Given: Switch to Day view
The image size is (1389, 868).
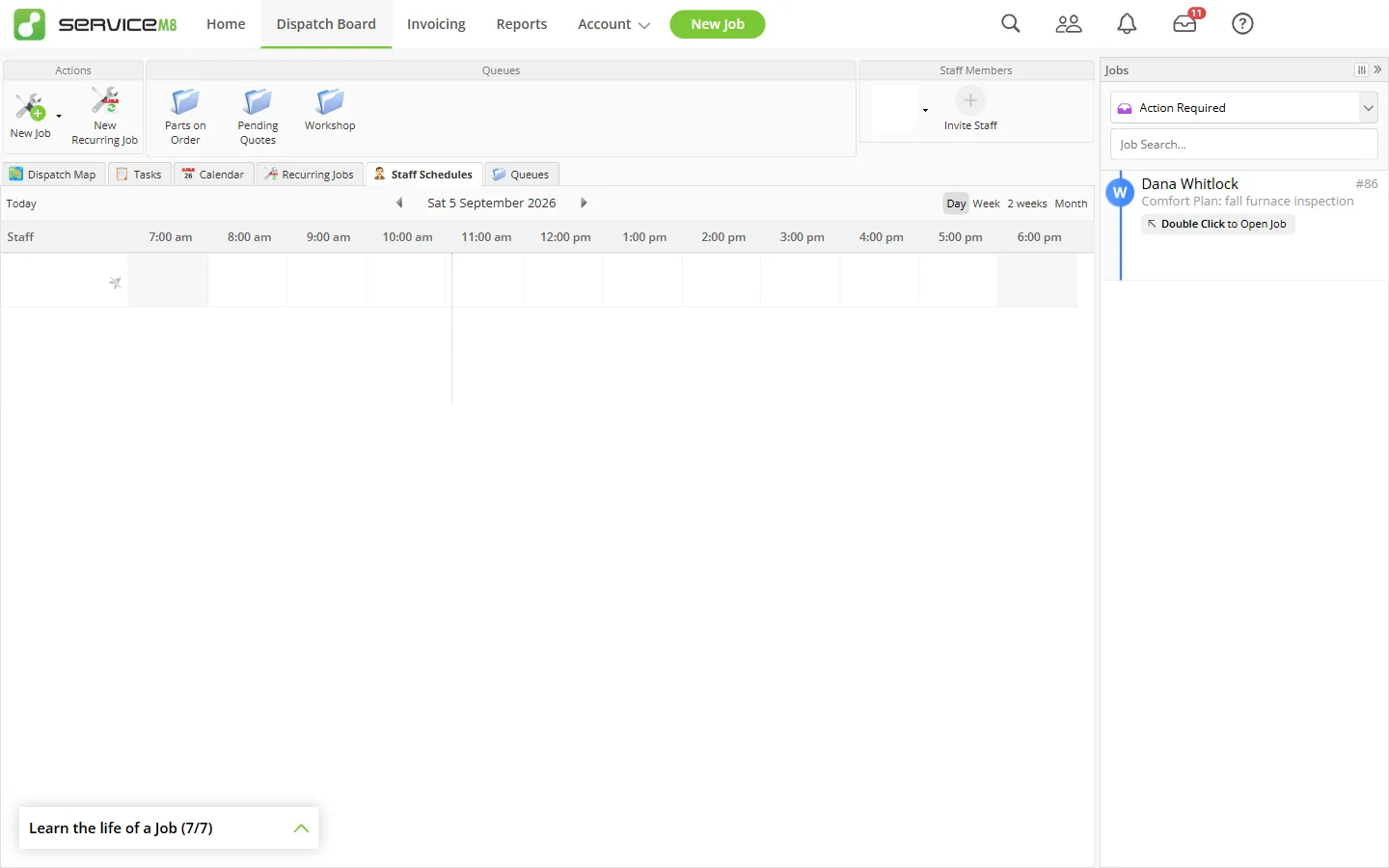Looking at the screenshot, I should 956,203.
